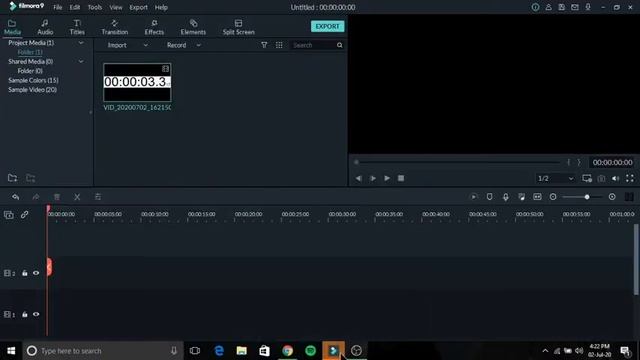Click the redo arrow in timeline toolbar
Screen dimensions: 640x360
click(x=36, y=197)
